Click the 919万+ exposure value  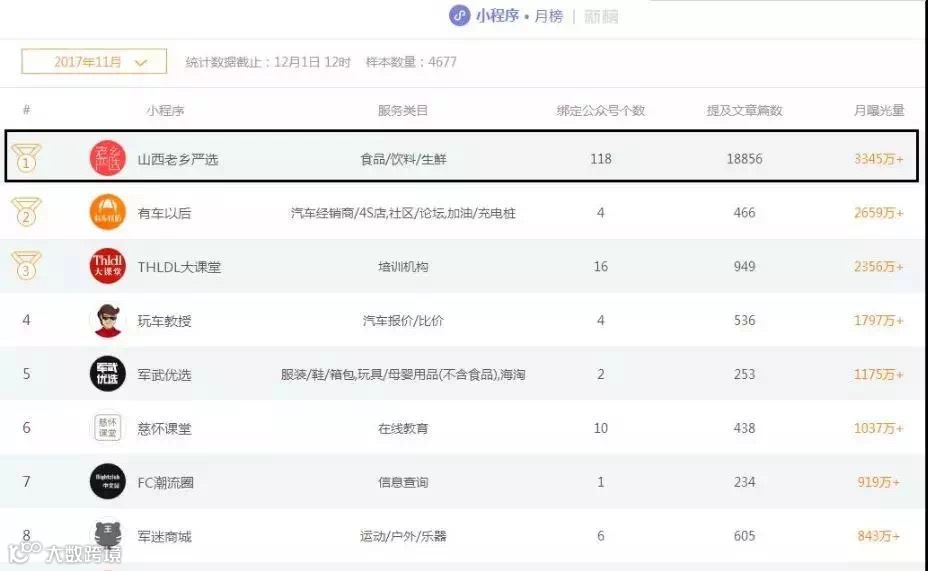coord(878,482)
